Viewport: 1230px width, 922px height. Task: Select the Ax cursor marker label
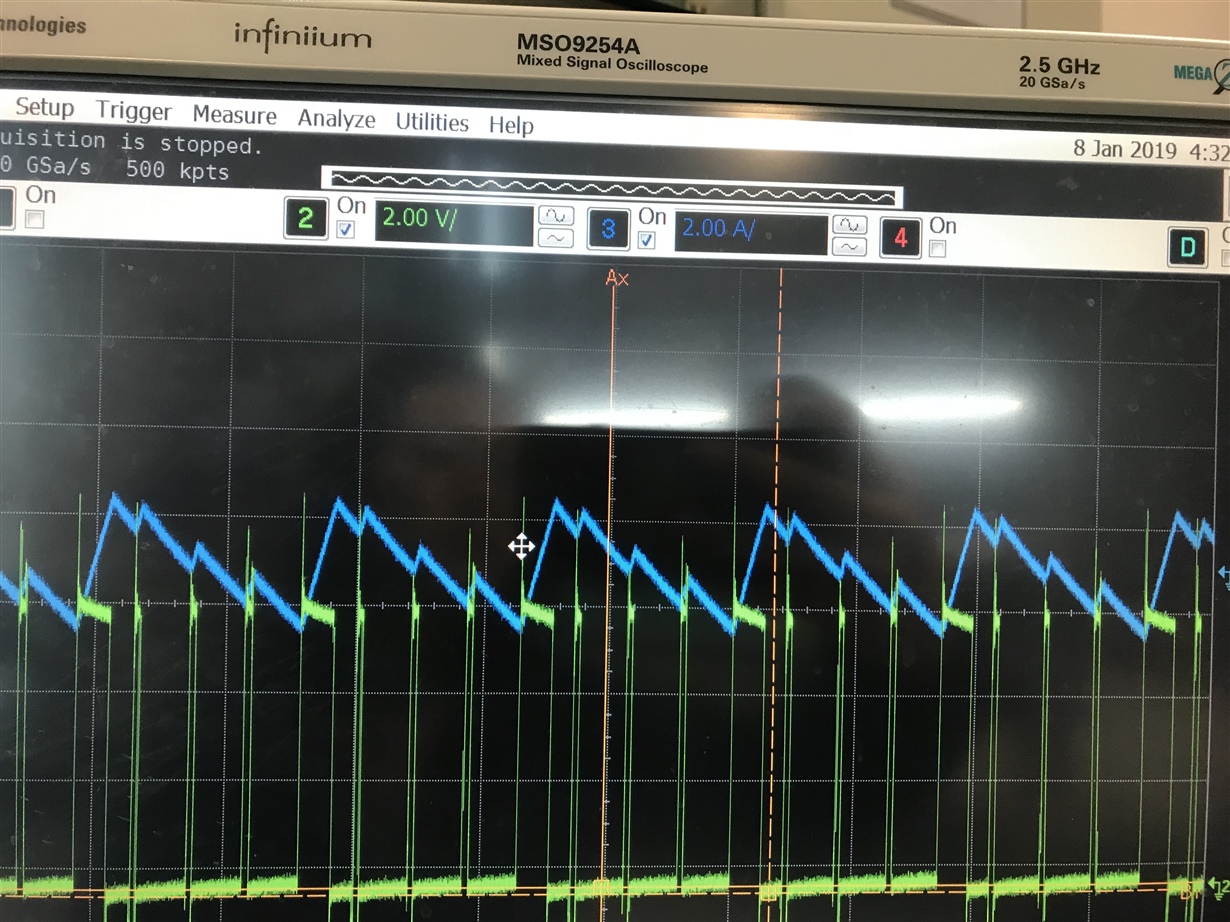pos(617,279)
